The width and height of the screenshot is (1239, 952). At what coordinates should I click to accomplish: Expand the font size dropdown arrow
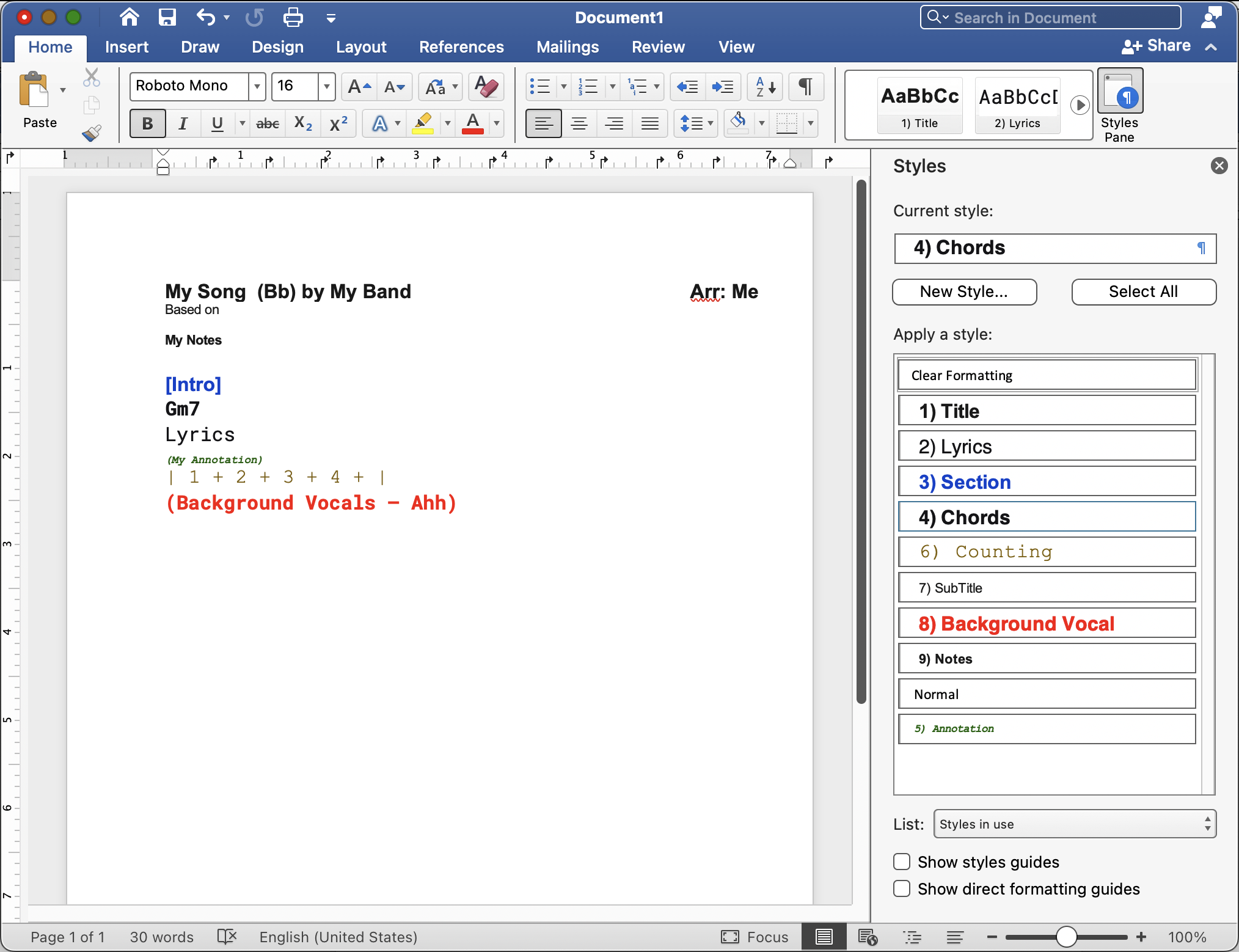(327, 86)
